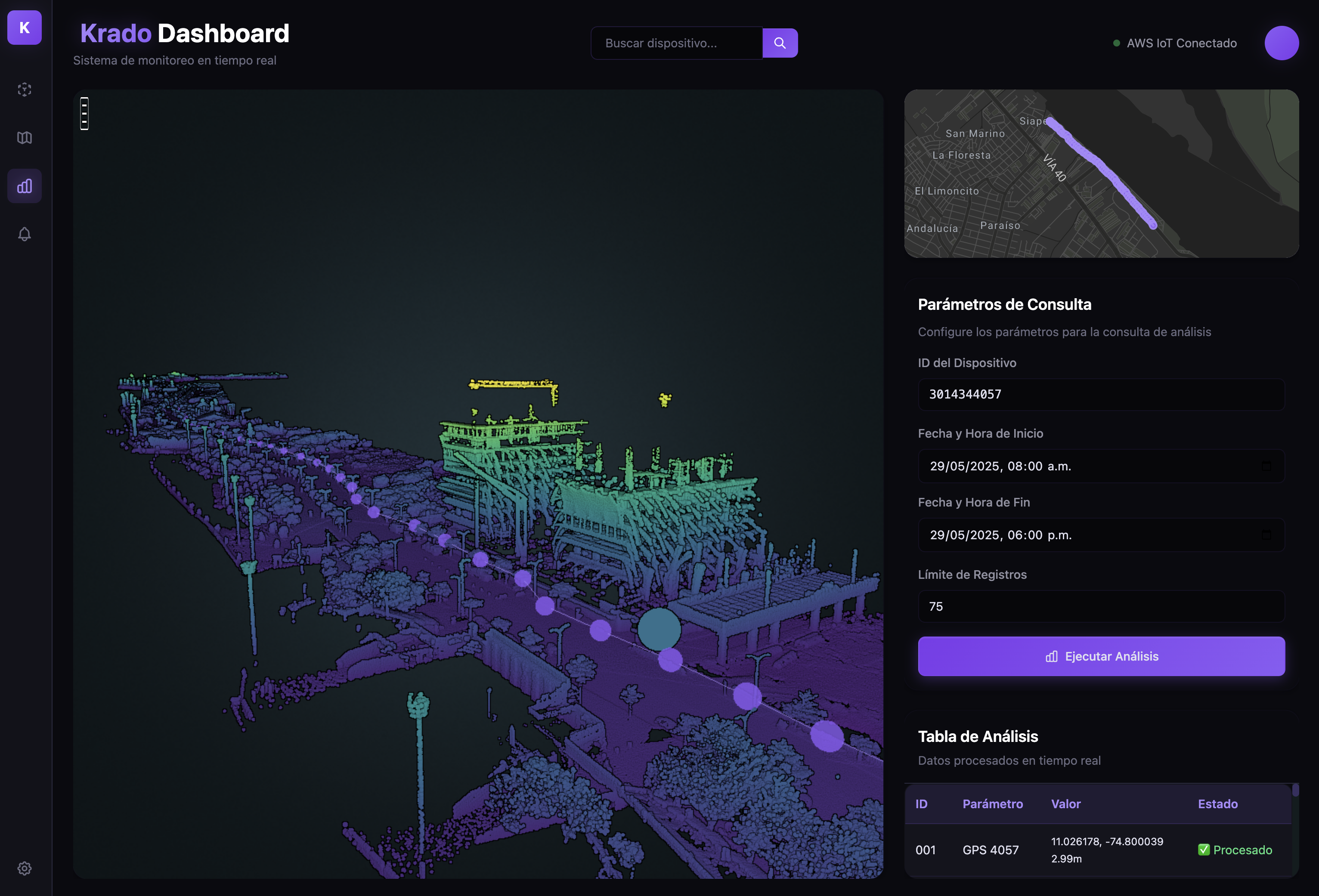The height and width of the screenshot is (896, 1319).
Task: Click the Vía 40 route map thumbnail
Action: [x=1102, y=173]
